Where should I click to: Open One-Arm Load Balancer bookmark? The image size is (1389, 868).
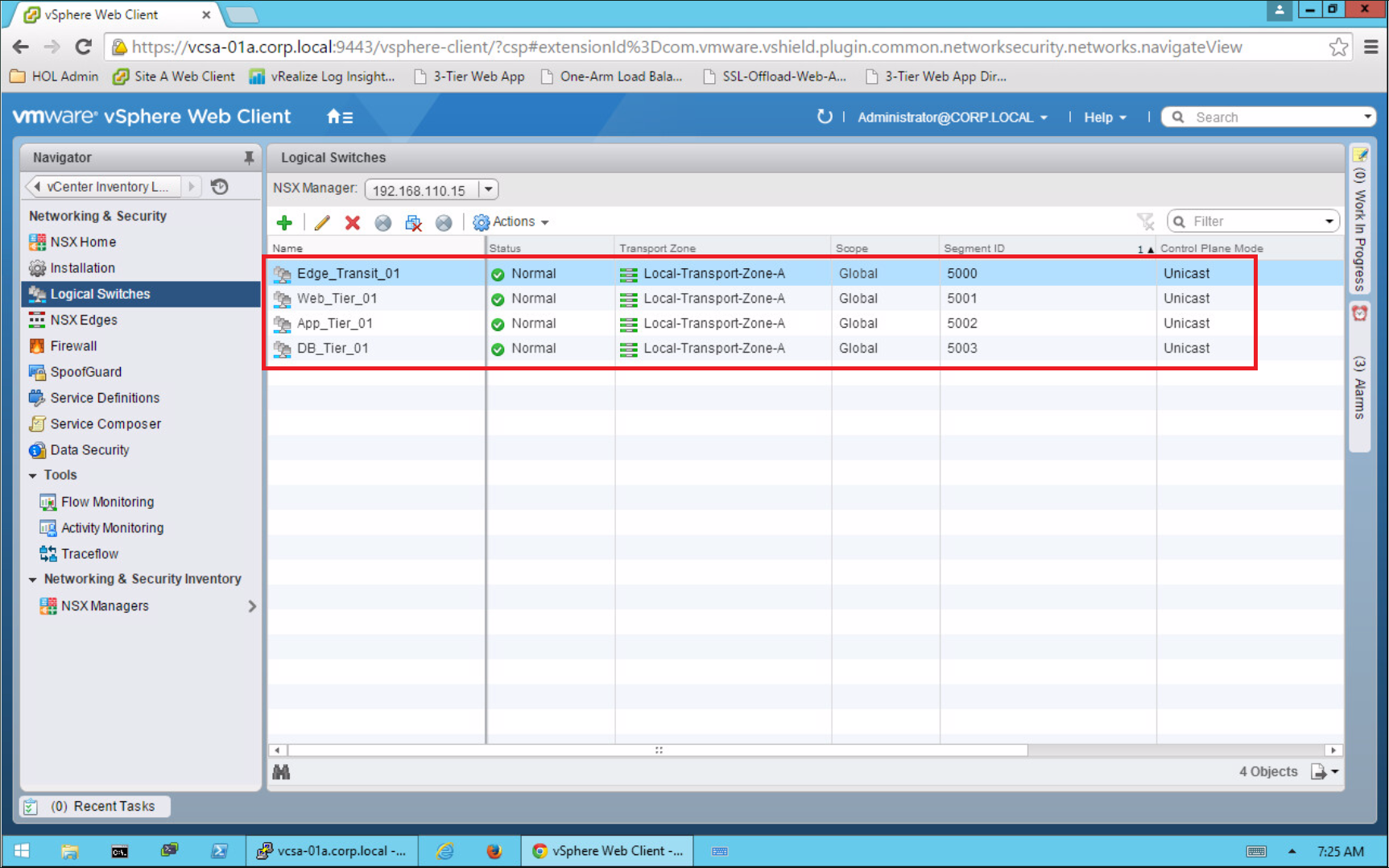coord(612,76)
